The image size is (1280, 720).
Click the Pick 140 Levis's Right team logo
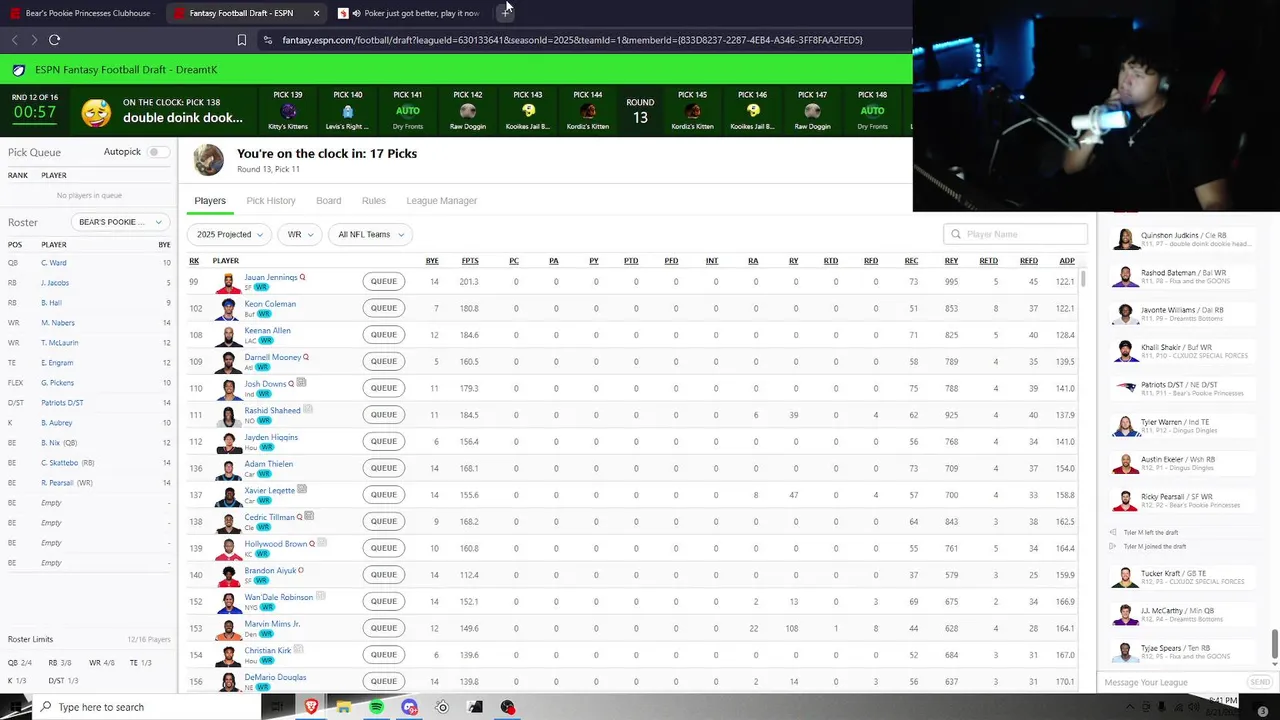pyautogui.click(x=348, y=111)
